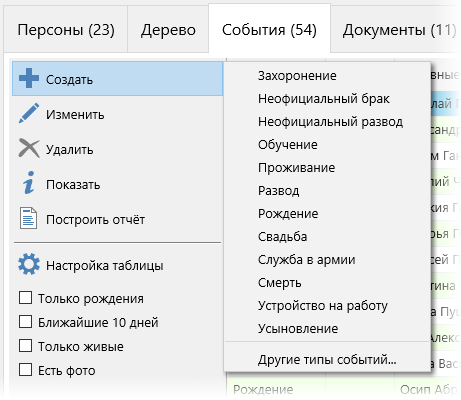Click the X Удалить icon
The image size is (461, 400).
coord(29,148)
